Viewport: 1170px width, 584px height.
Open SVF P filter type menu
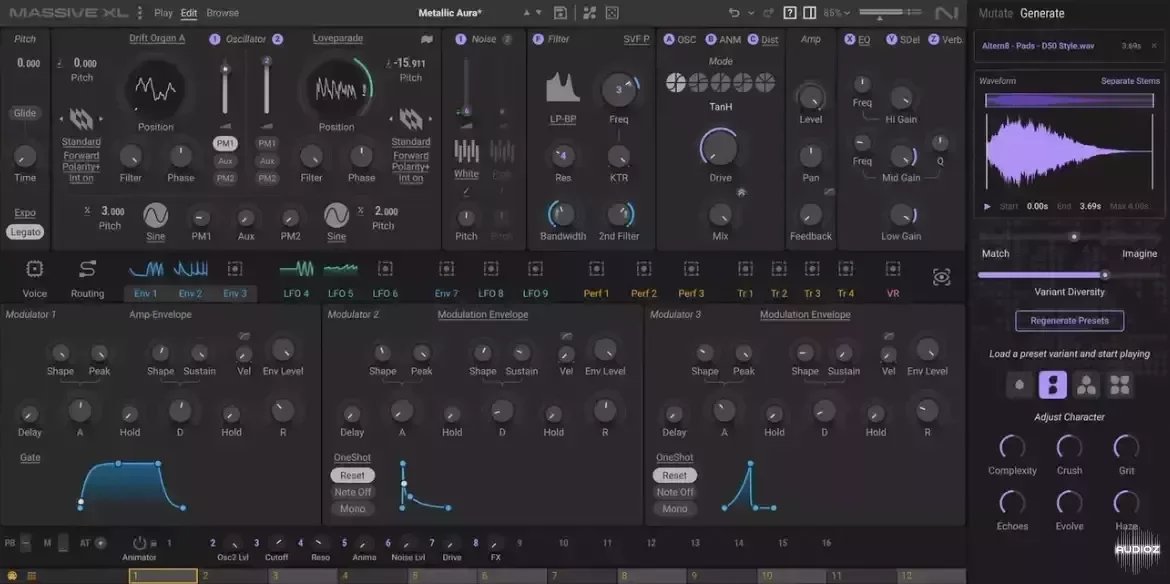[x=636, y=40]
